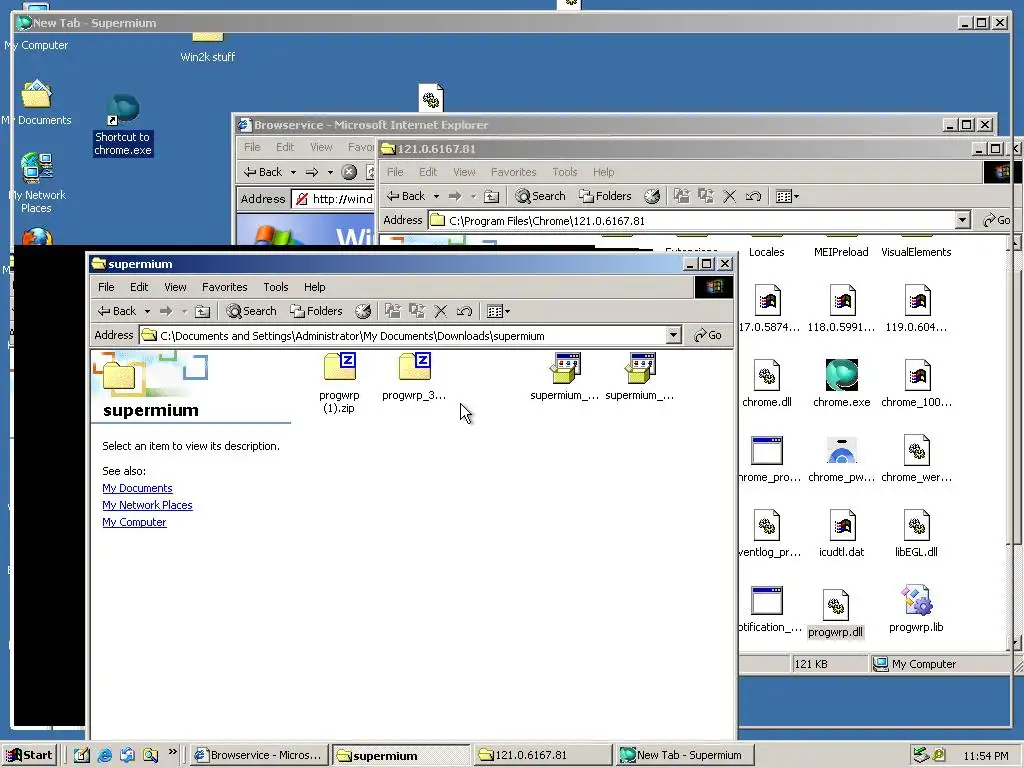The height and width of the screenshot is (768, 1024).
Task: Click Search in 121.0.6167.81 window toolbar
Action: click(x=541, y=196)
